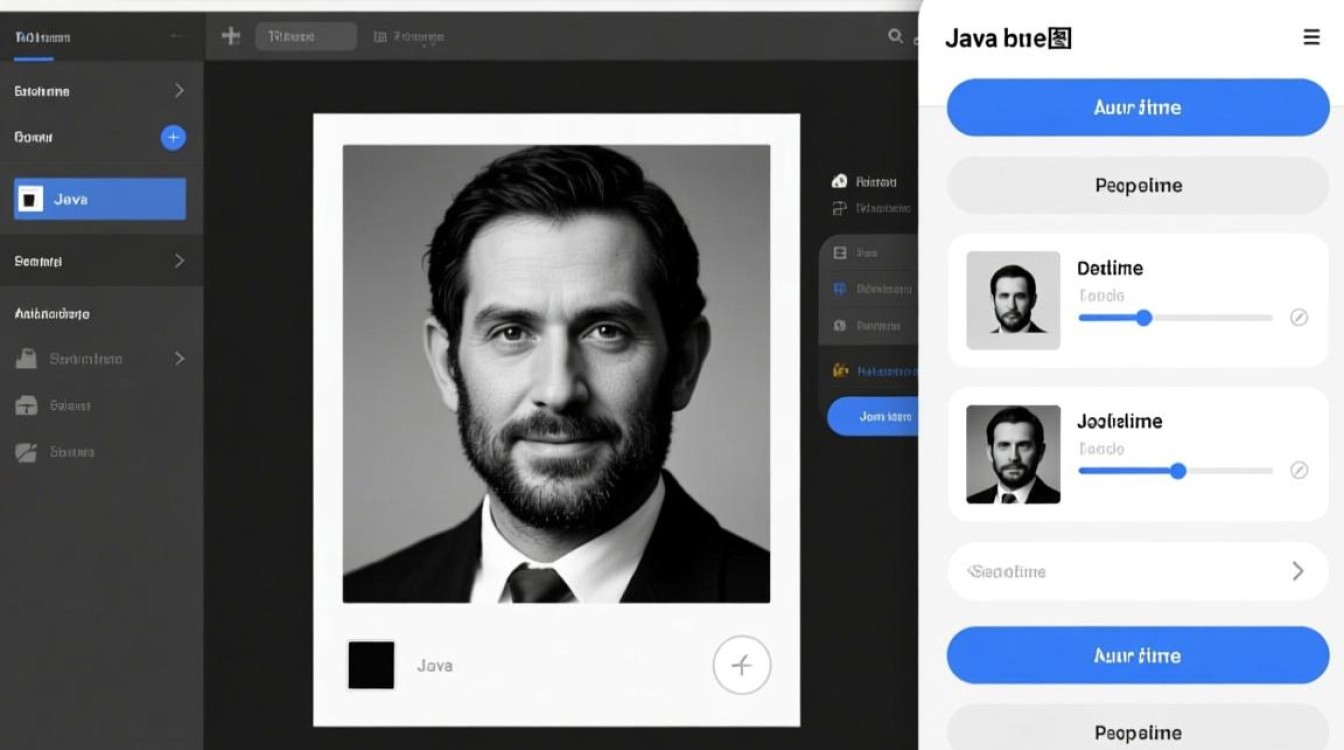The image size is (1344, 750).
Task: Switch to the tab right of the toolbar plus icon
Action: (306, 37)
